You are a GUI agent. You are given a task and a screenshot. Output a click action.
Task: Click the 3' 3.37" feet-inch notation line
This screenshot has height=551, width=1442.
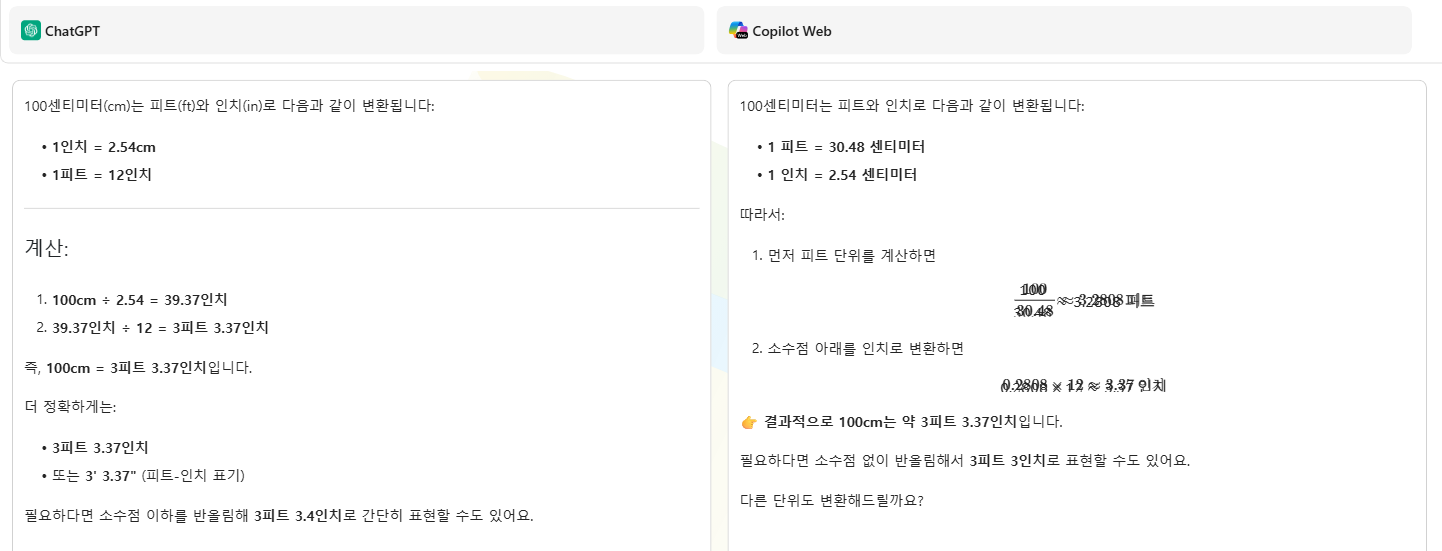tap(149, 475)
